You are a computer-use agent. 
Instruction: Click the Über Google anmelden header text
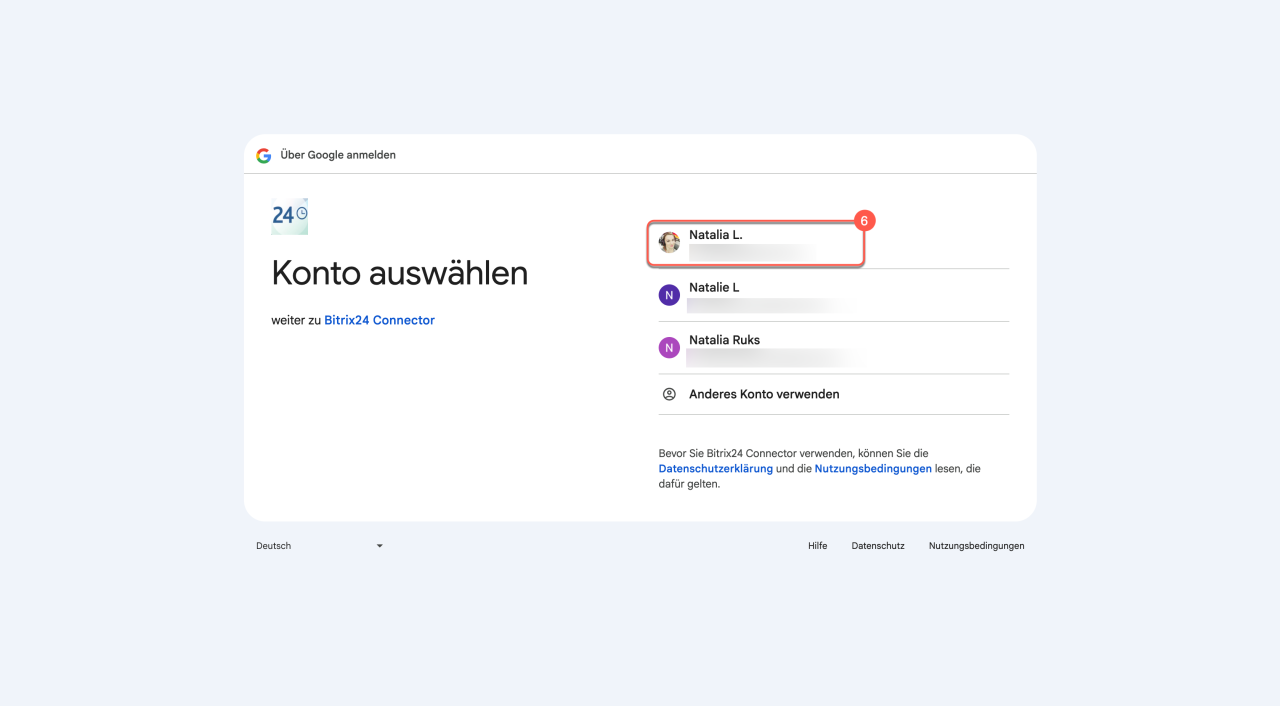[338, 155]
